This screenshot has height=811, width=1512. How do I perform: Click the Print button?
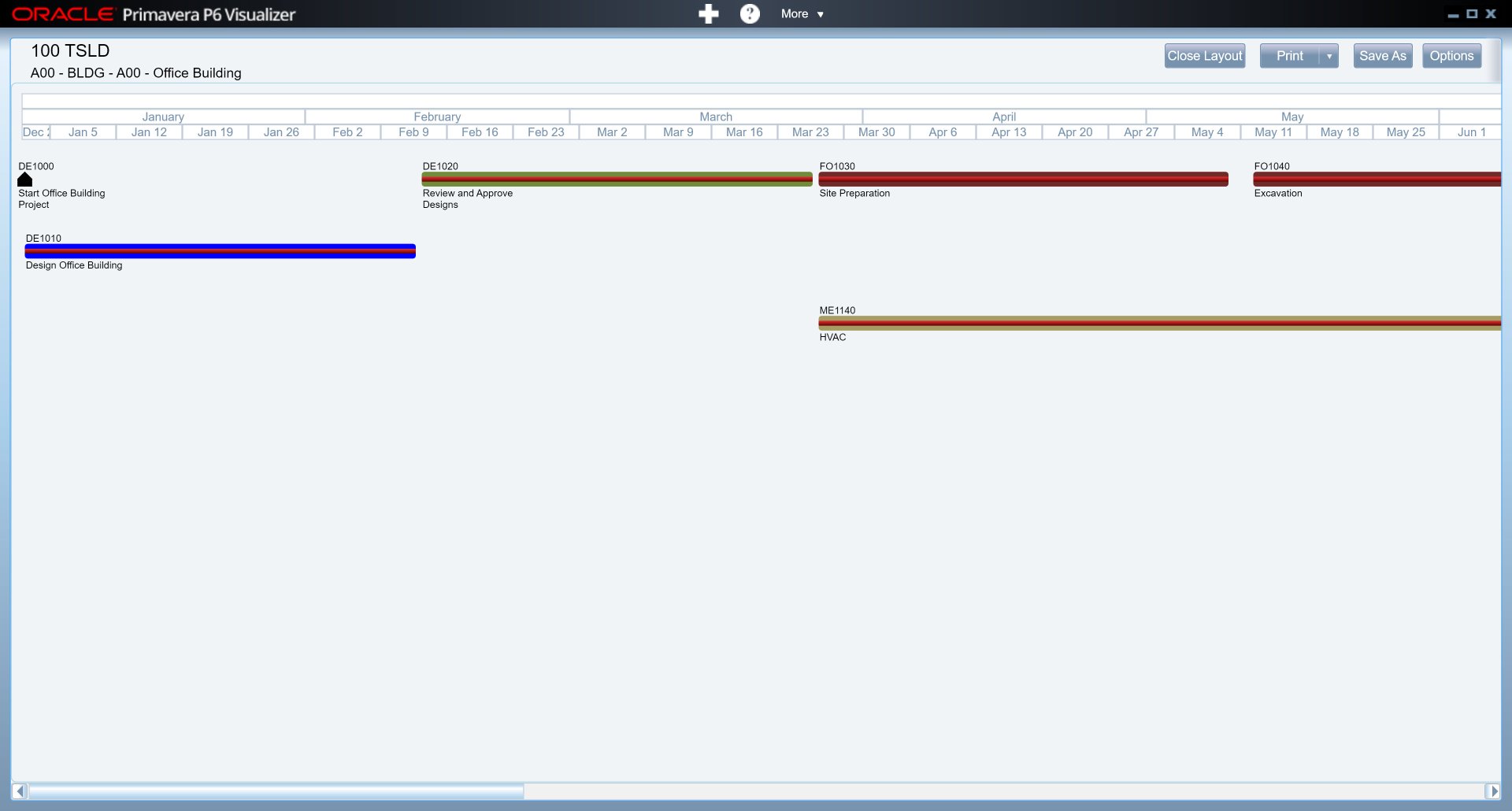pyautogui.click(x=1289, y=56)
